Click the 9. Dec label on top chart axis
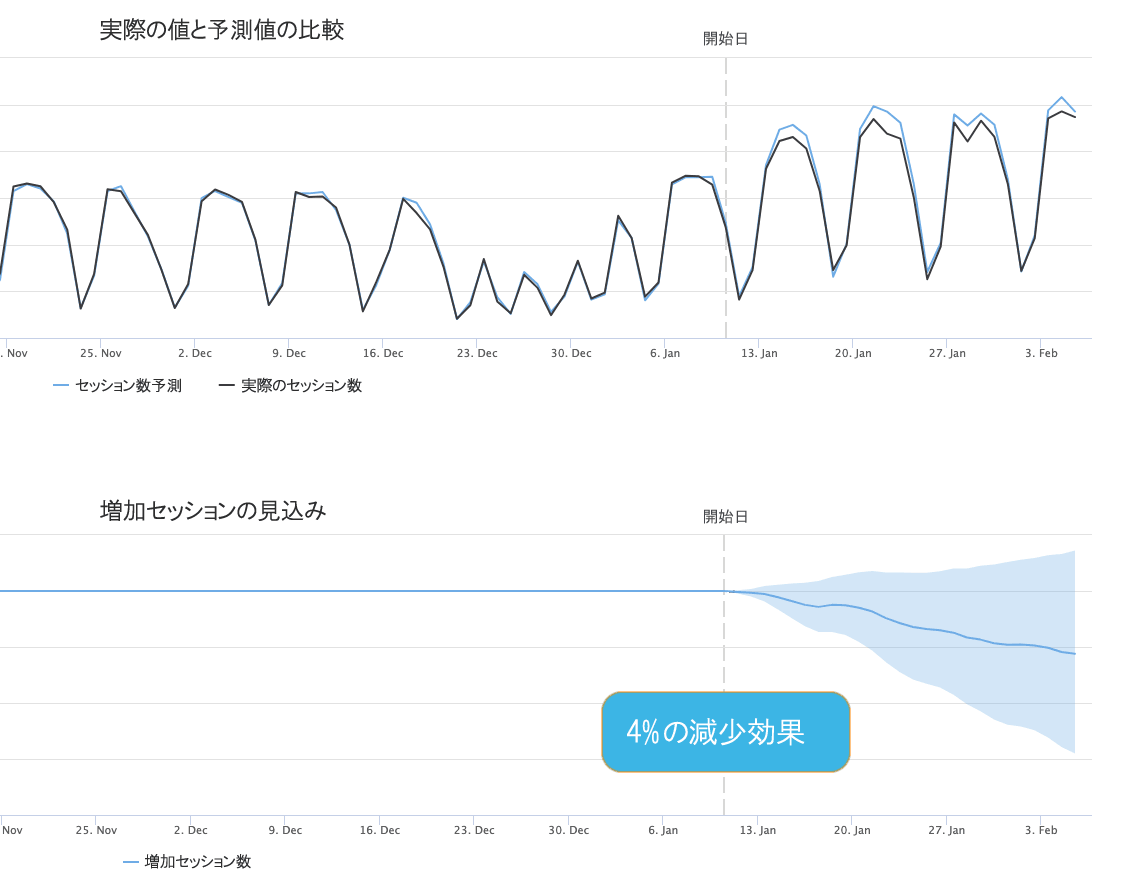 289,353
